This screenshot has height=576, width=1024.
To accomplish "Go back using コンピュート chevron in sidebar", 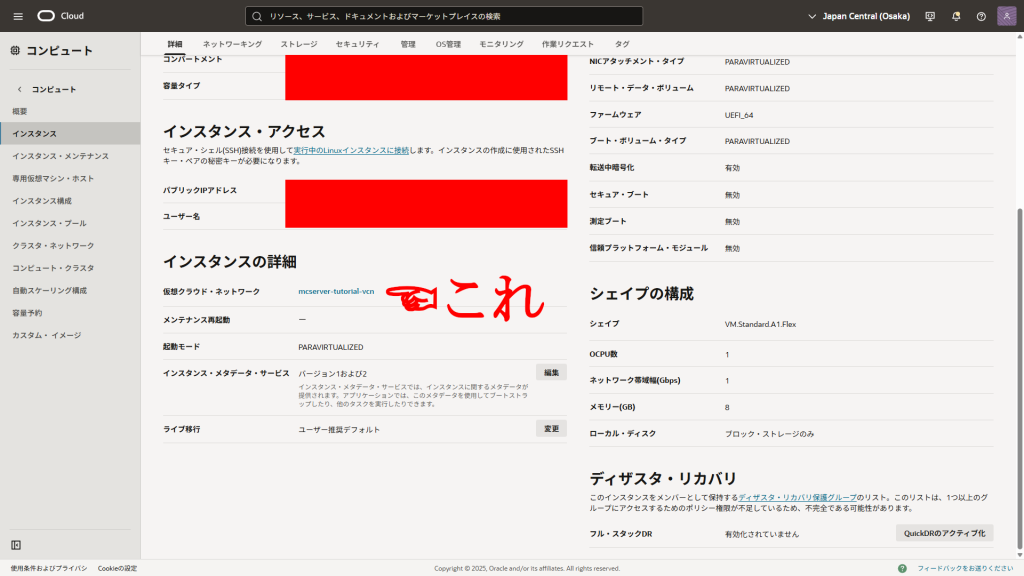I will (x=20, y=89).
